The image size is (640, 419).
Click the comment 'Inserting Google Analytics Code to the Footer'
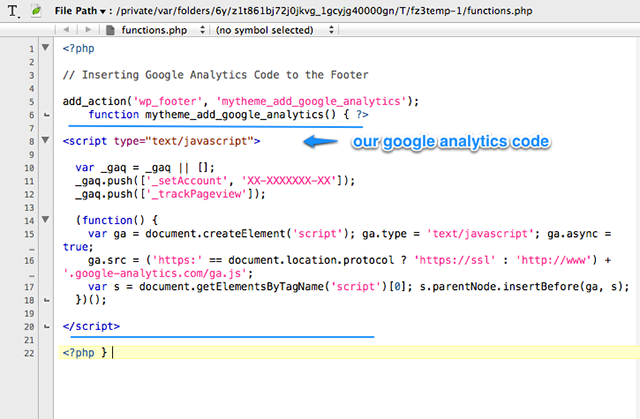pos(225,75)
